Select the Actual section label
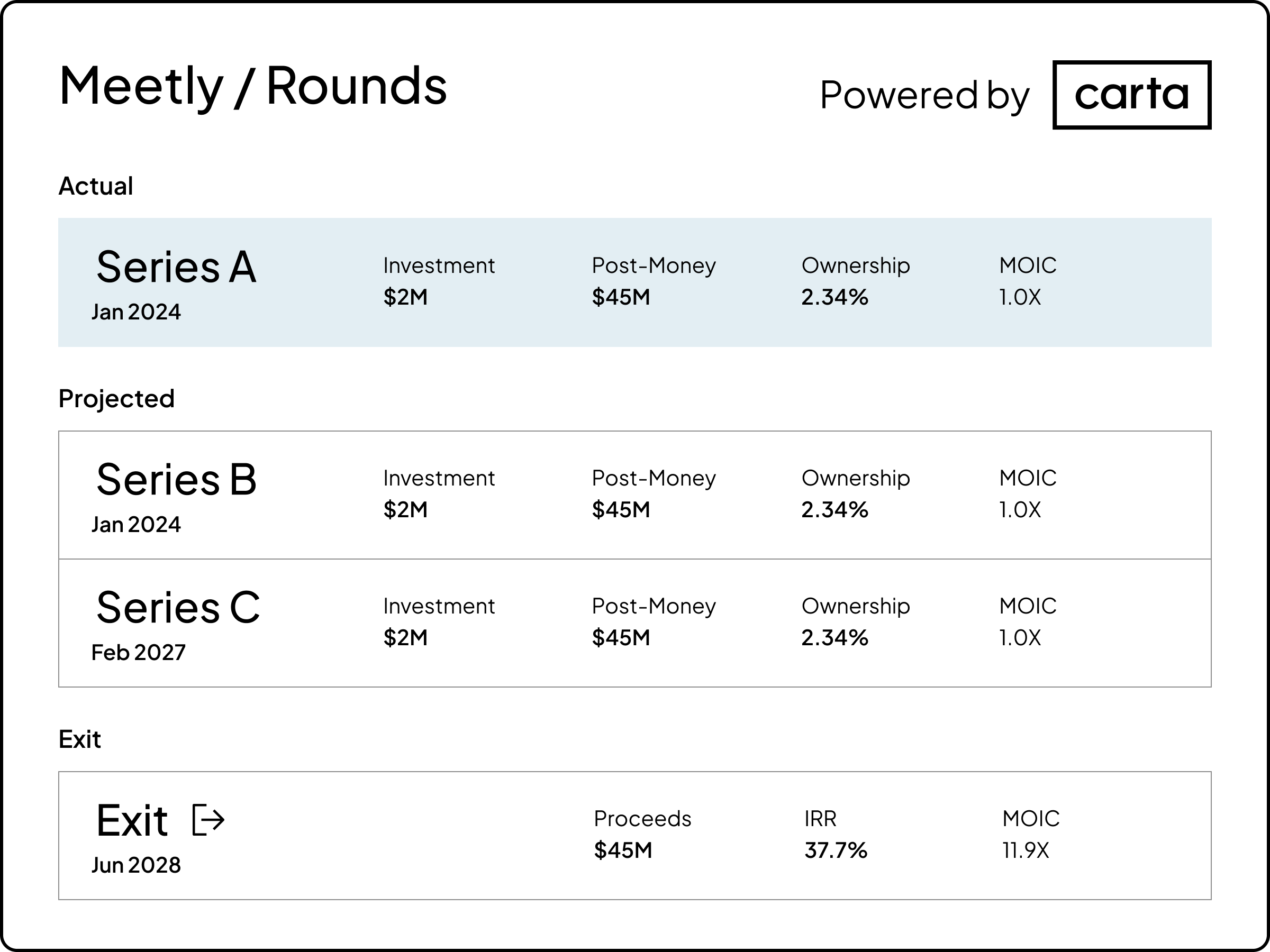Viewport: 1270px width, 952px height. pos(96,186)
